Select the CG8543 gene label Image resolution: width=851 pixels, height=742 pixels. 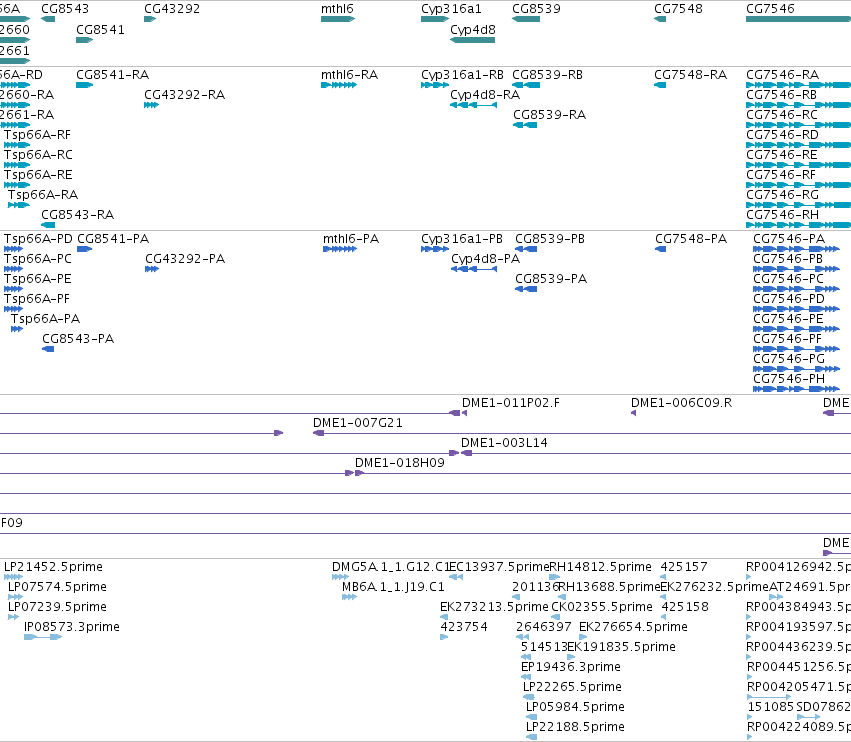[x=65, y=9]
